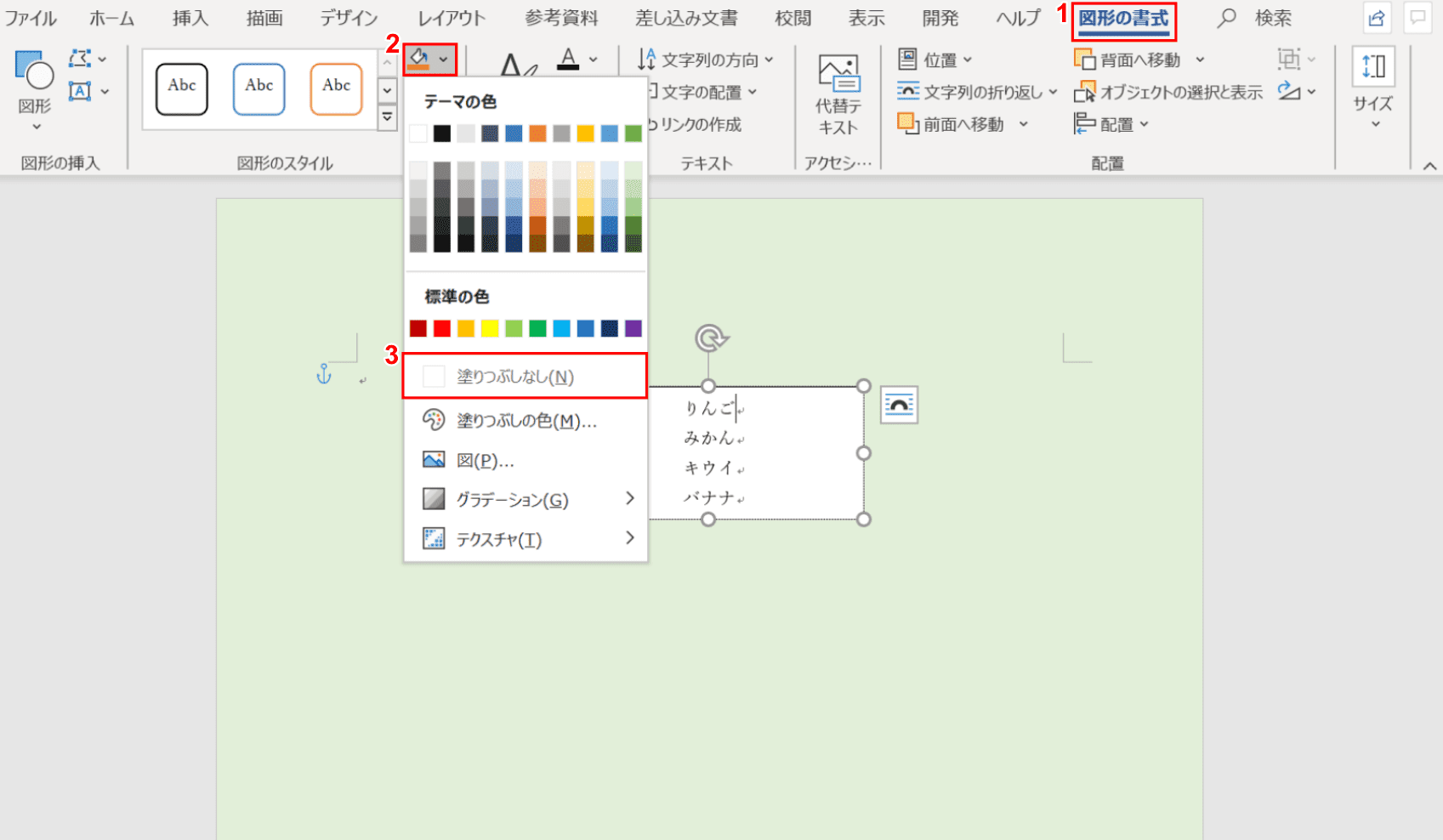Open the 挿入 tab
1443x840 pixels.
click(190, 18)
